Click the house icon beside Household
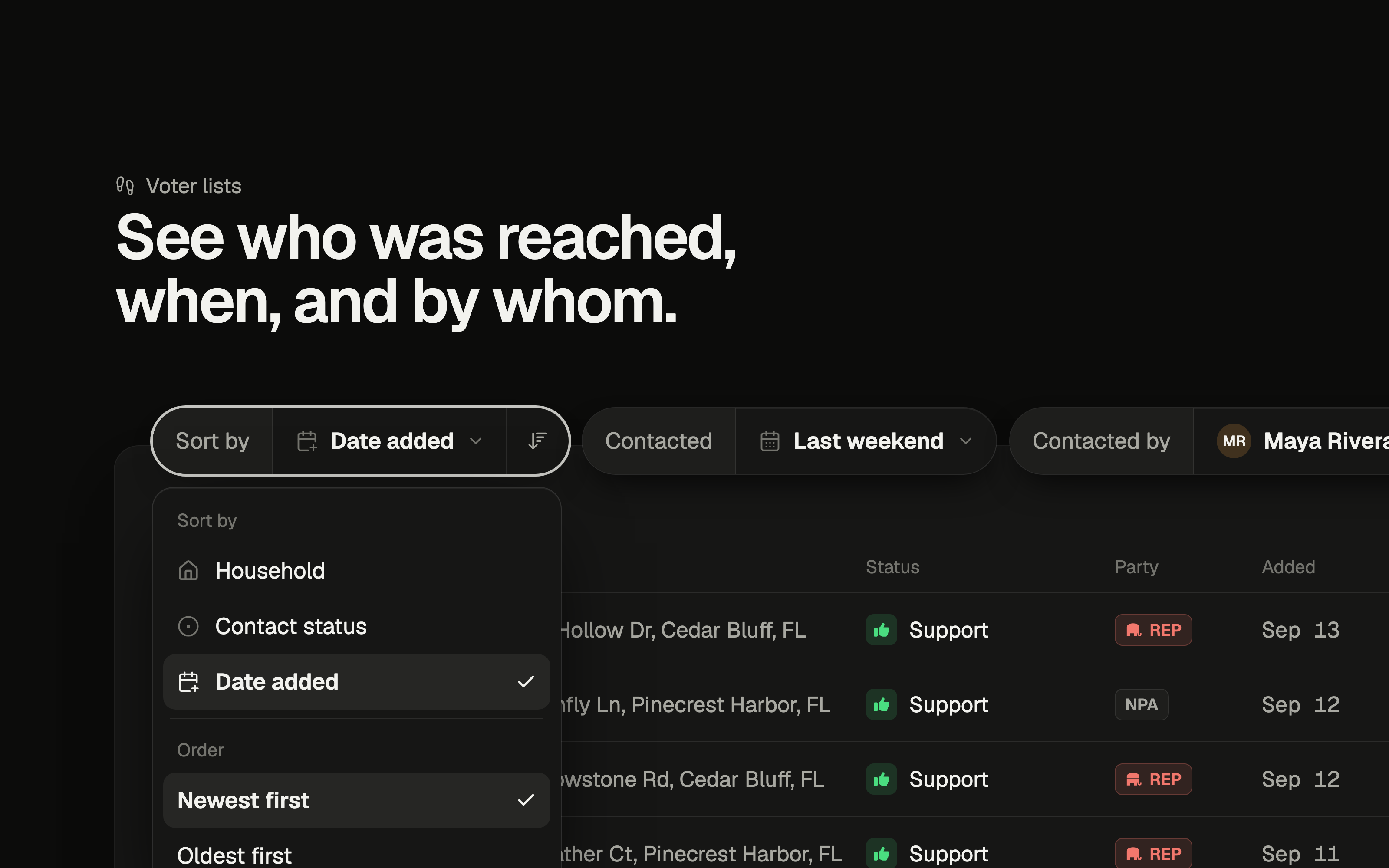The height and width of the screenshot is (868, 1389). (188, 571)
